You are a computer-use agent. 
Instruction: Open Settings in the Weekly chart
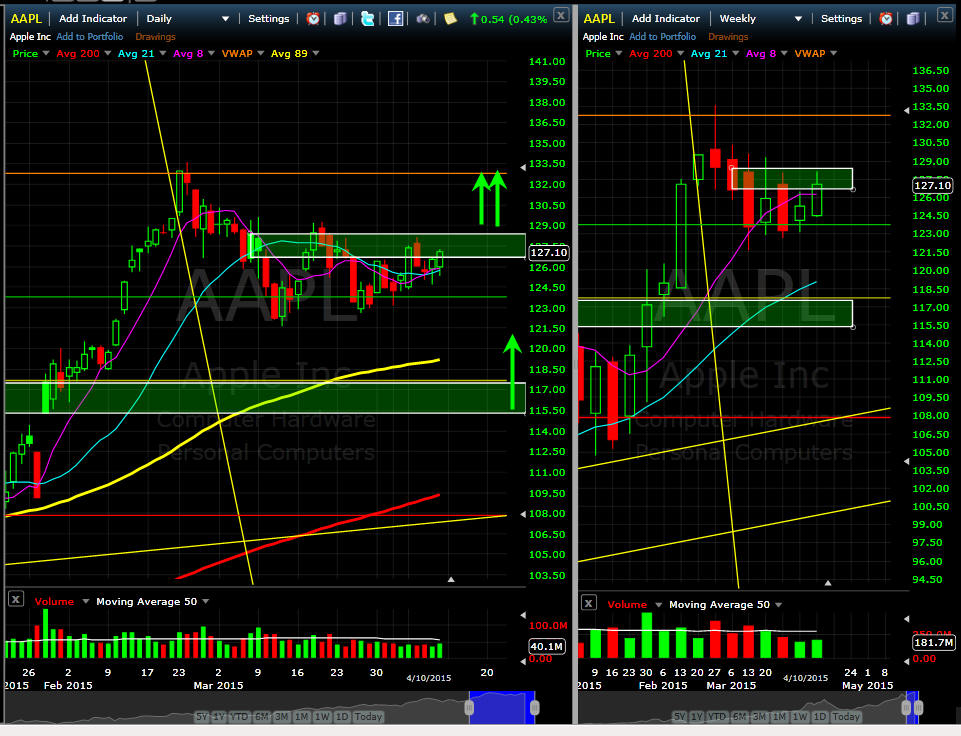pos(841,18)
